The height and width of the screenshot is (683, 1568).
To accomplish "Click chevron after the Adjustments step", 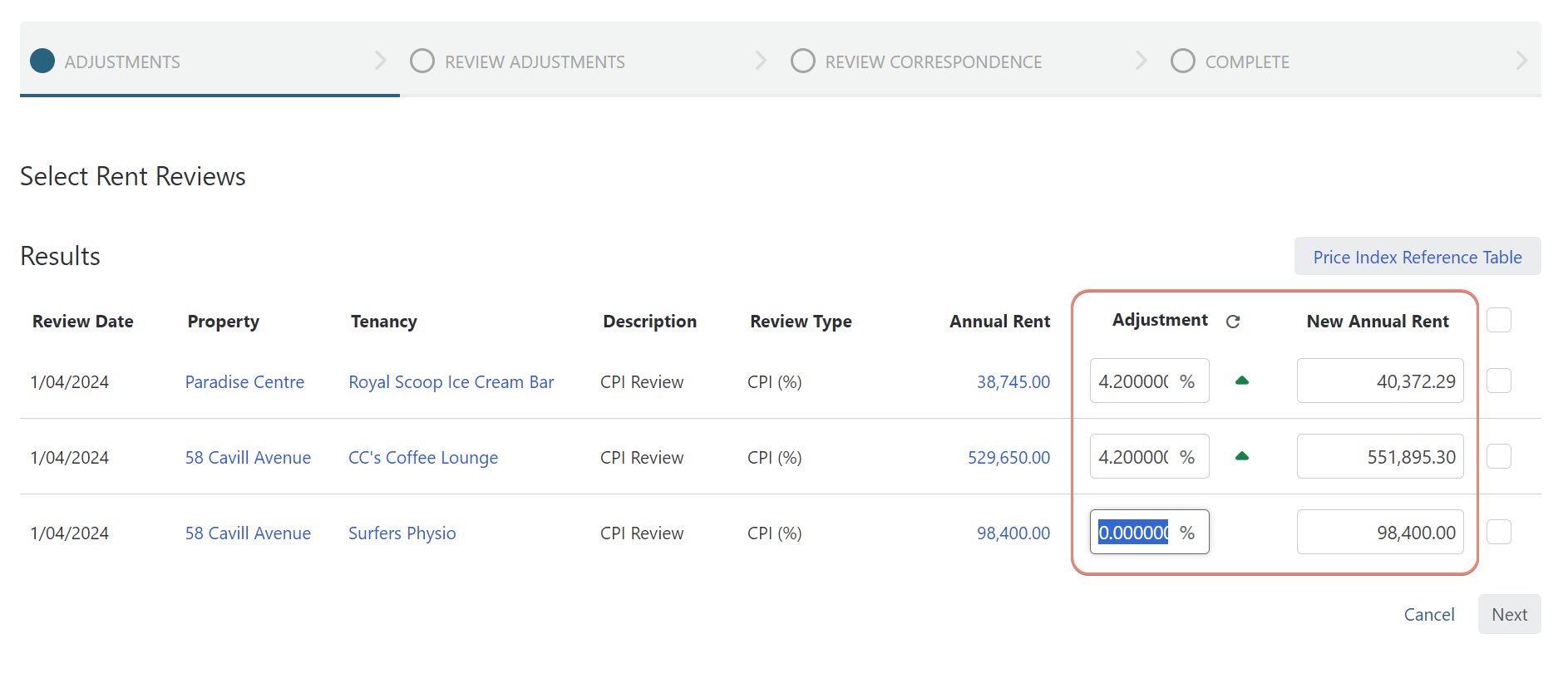I will tap(381, 61).
